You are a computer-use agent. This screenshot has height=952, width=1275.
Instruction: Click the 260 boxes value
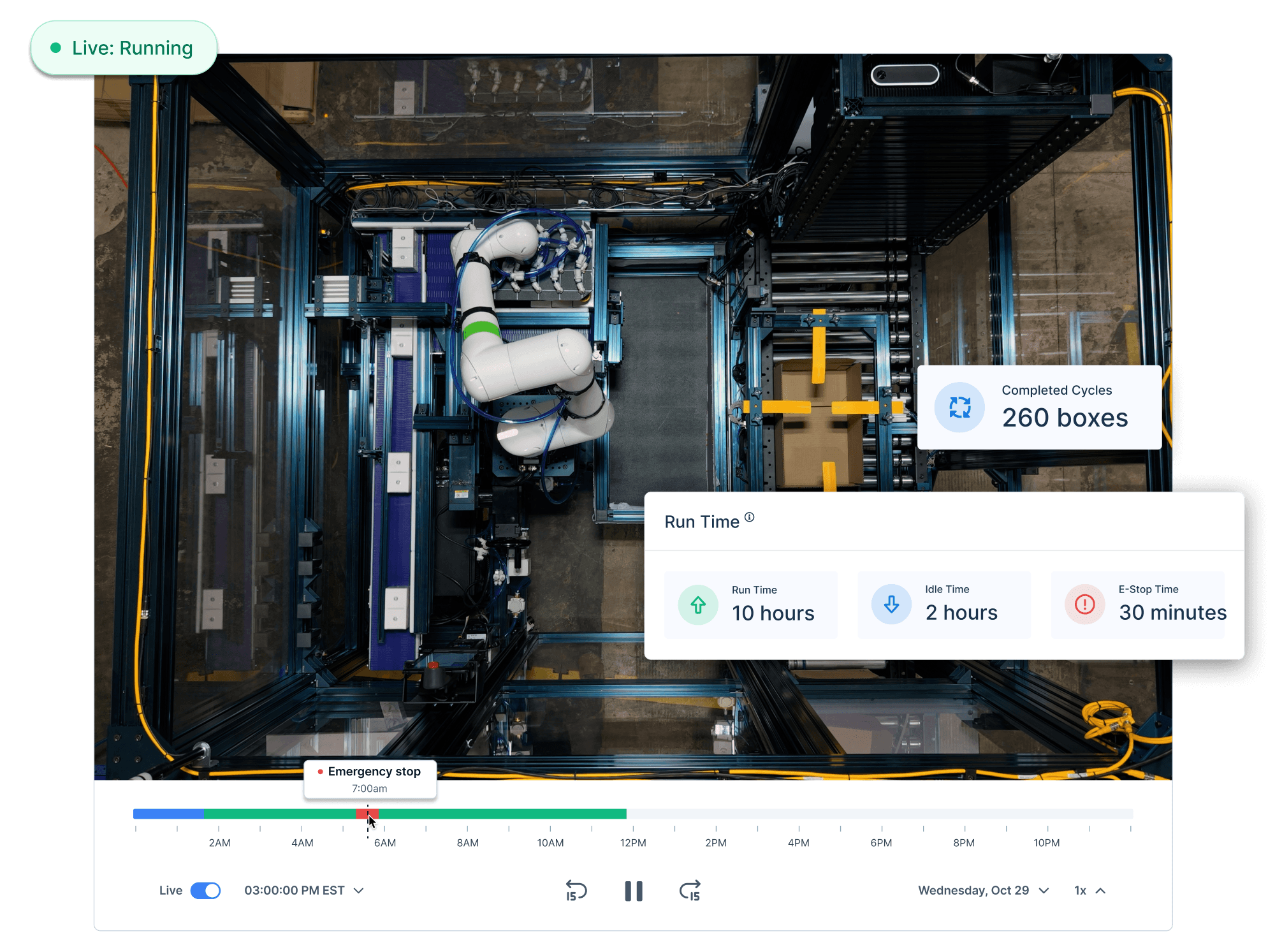click(x=1065, y=418)
